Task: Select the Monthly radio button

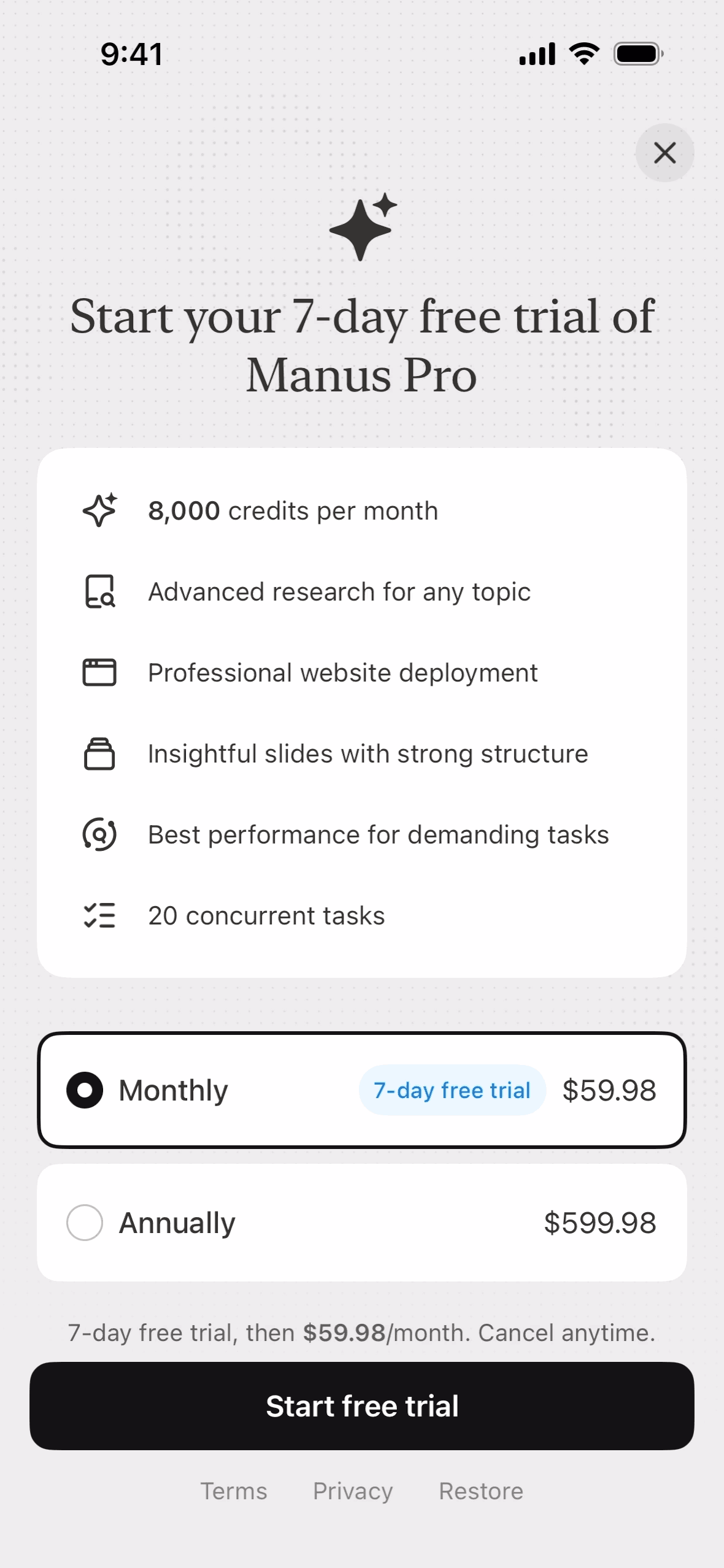Action: pyautogui.click(x=85, y=1090)
